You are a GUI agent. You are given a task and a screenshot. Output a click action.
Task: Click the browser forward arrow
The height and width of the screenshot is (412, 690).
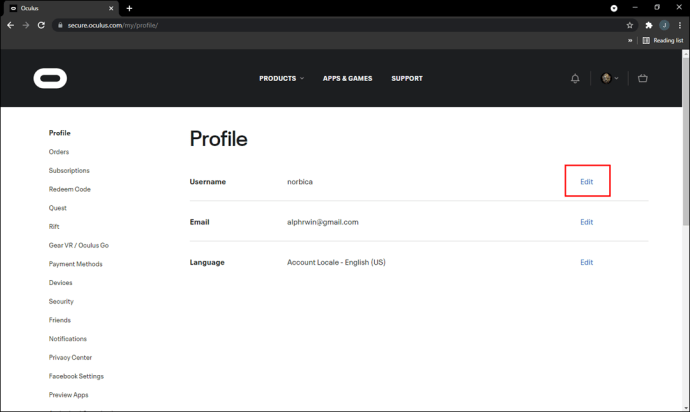tap(26, 25)
